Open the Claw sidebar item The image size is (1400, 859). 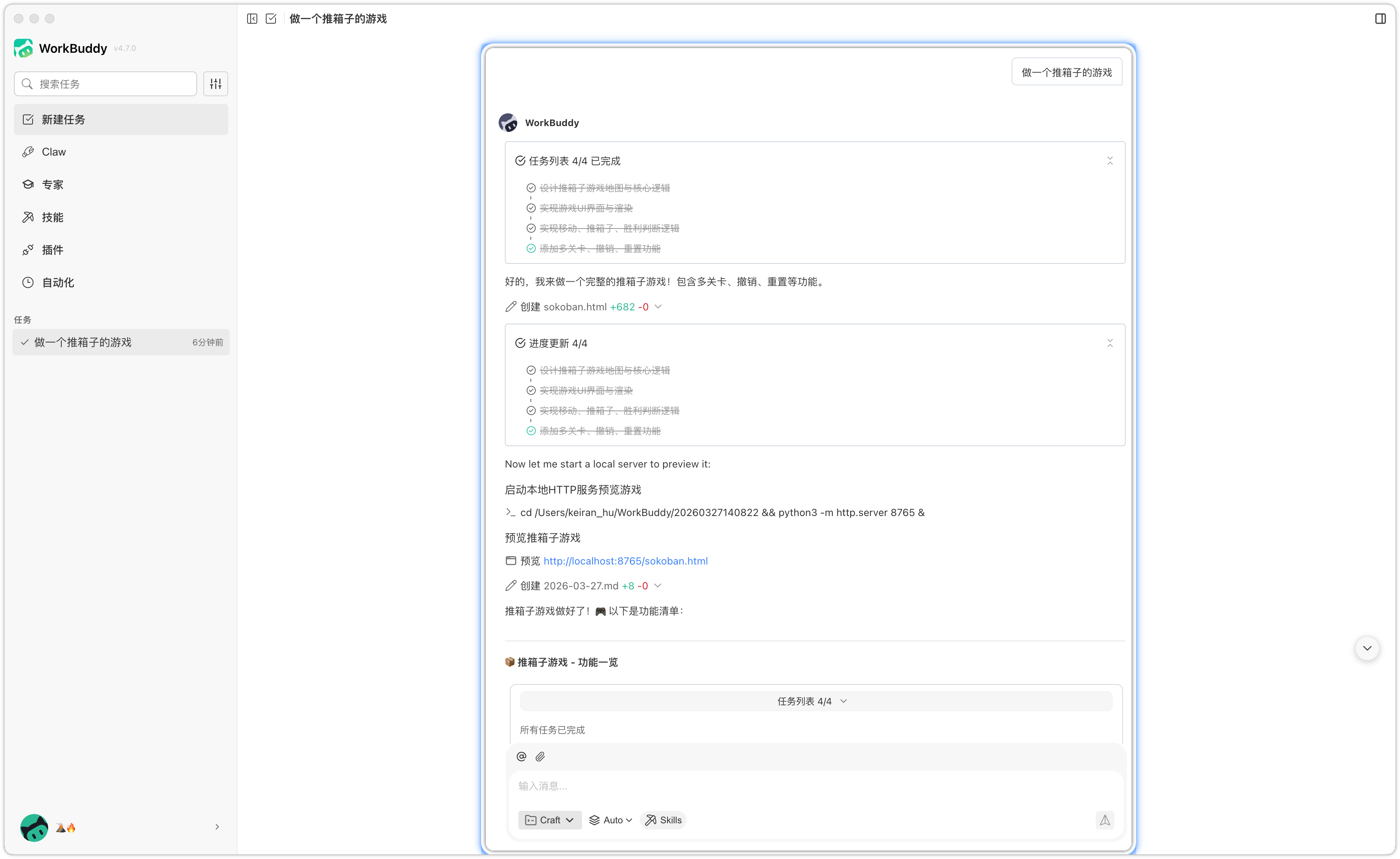pos(54,152)
